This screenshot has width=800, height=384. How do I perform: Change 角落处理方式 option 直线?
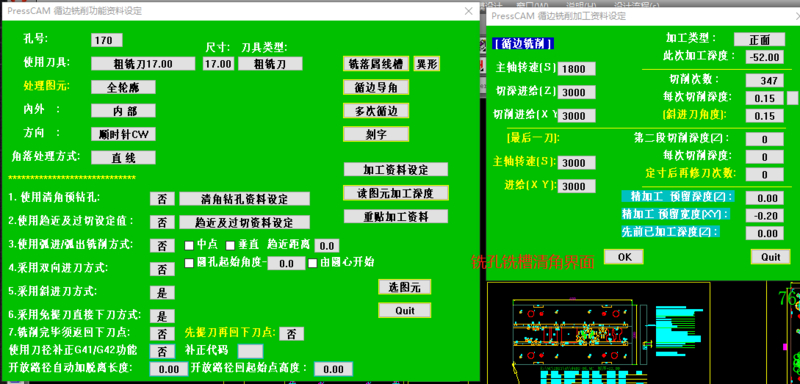(x=123, y=158)
